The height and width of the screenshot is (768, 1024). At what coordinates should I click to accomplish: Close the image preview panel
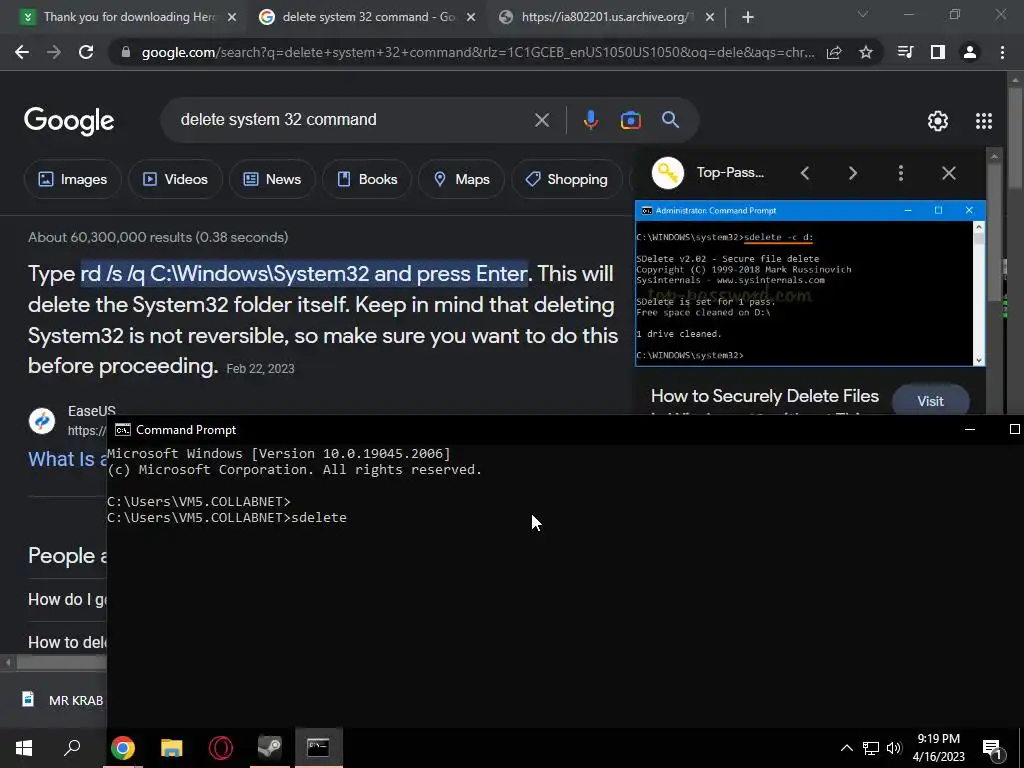click(949, 173)
